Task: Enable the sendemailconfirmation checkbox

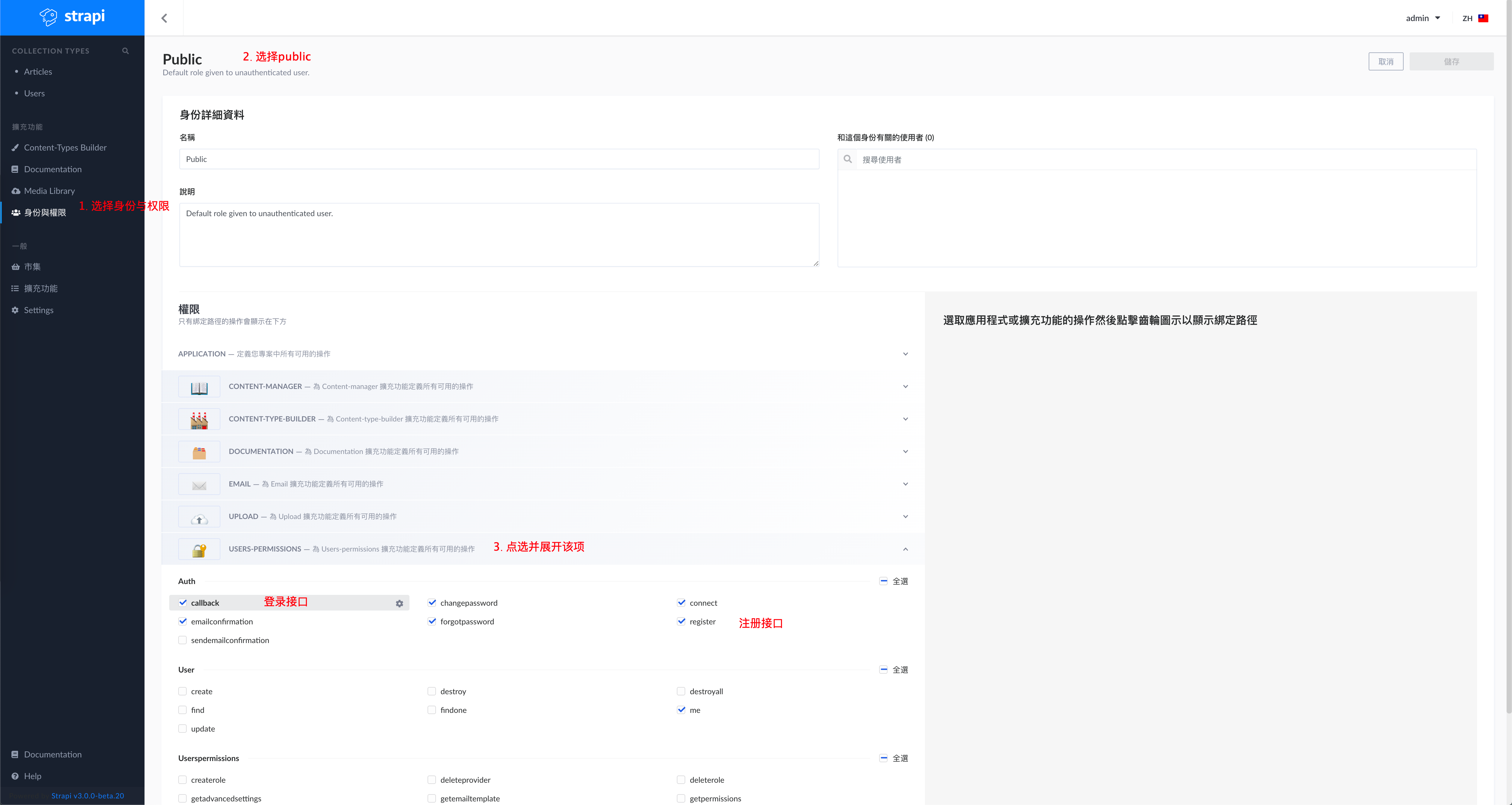Action: tap(182, 640)
